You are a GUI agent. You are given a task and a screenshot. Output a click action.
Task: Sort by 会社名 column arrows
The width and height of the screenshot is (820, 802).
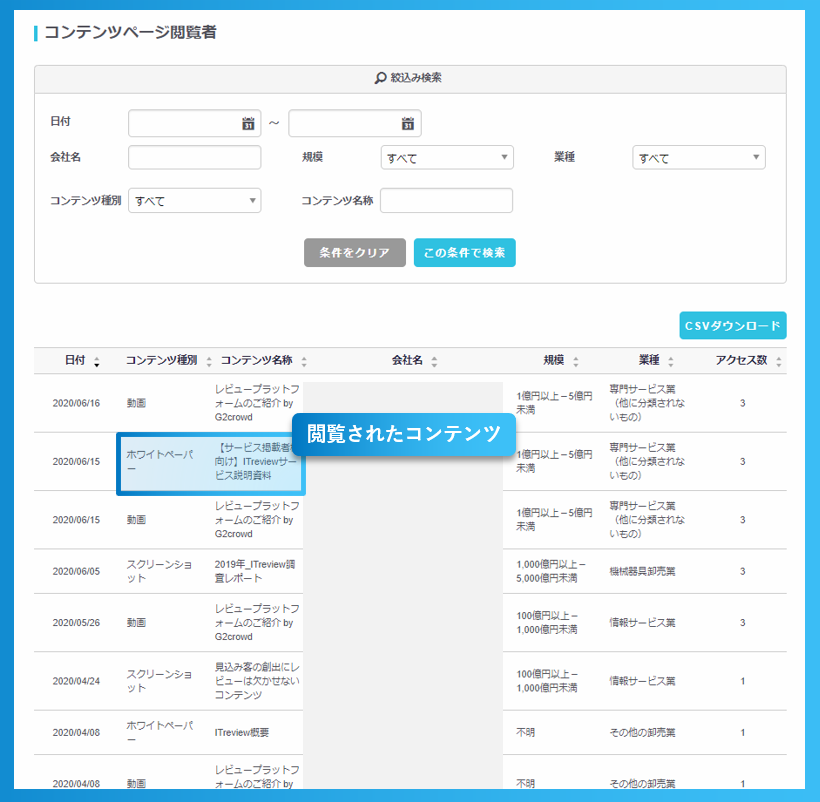(434, 362)
